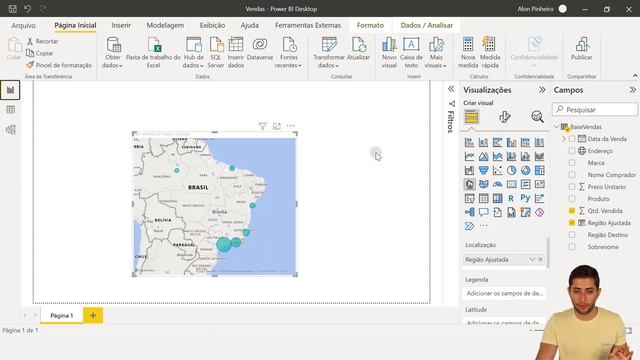640x360 pixels.
Task: Open the Obter dados dropdown
Action: tap(113, 53)
